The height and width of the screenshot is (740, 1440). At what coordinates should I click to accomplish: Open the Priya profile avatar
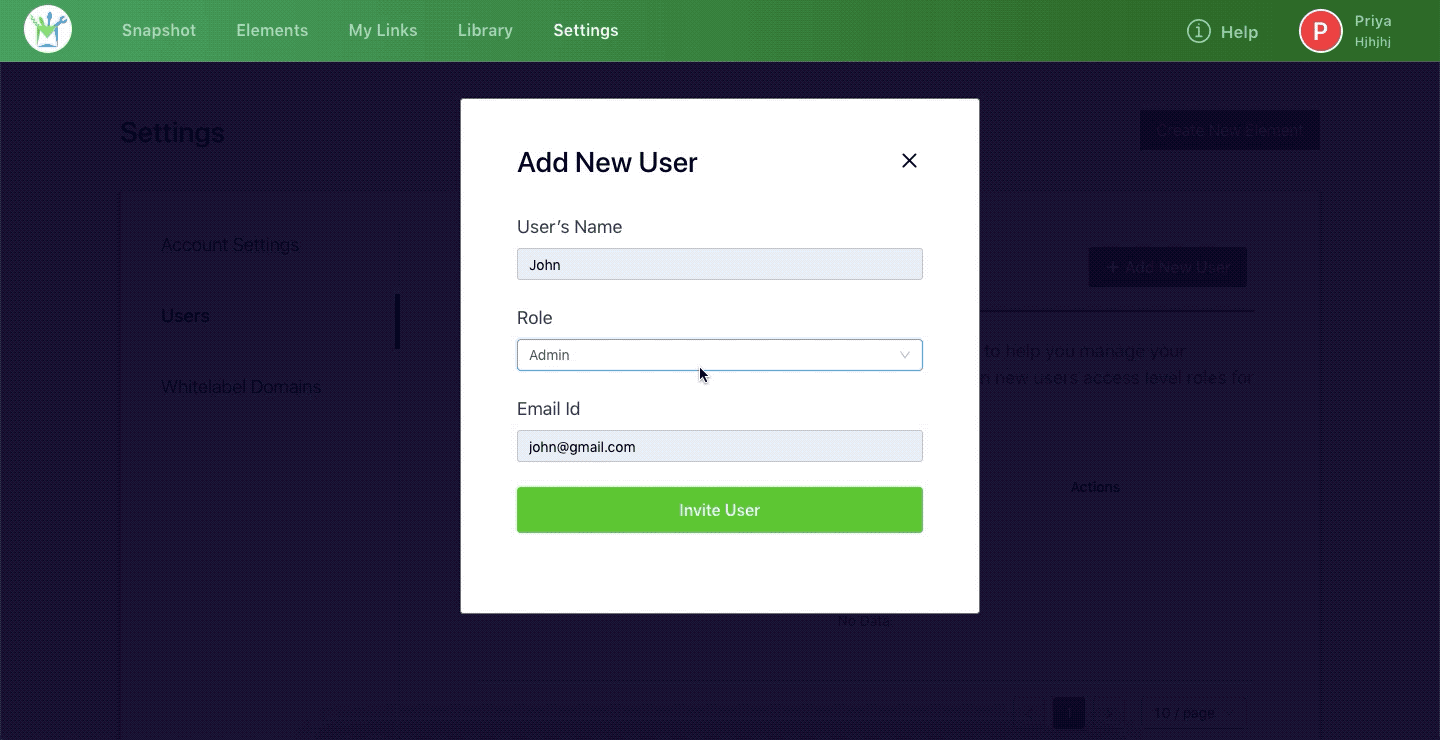click(1320, 31)
